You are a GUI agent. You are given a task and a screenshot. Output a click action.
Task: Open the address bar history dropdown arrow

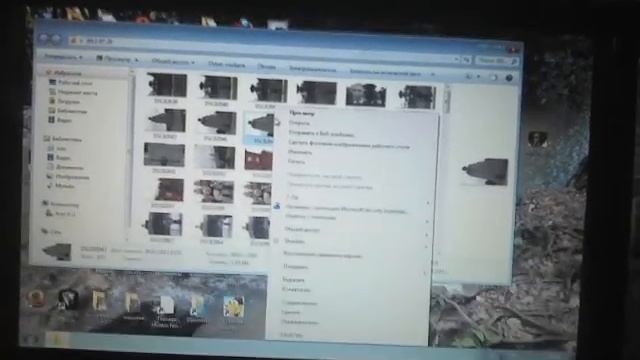click(x=456, y=59)
